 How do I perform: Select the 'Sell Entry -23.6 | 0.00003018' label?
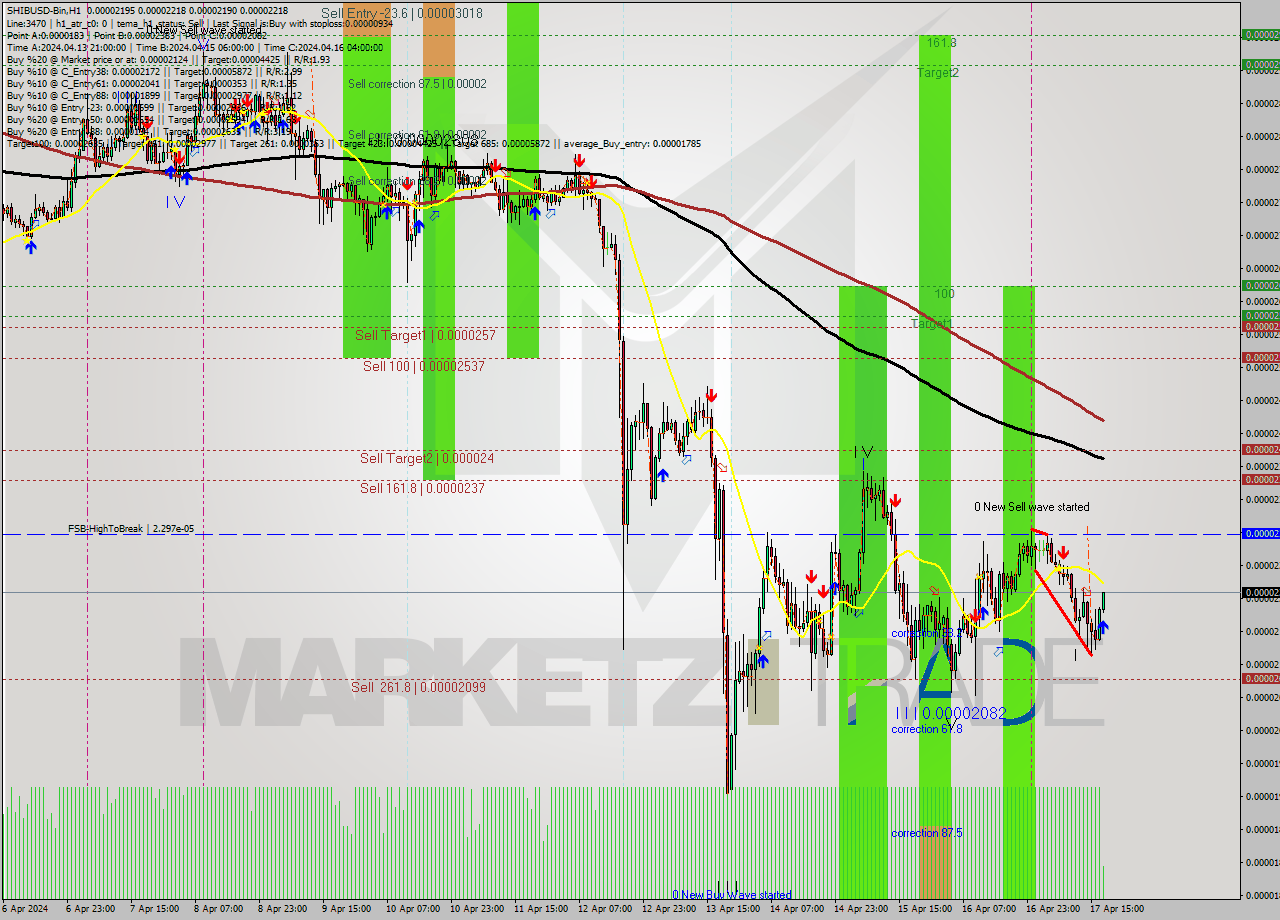pos(401,14)
